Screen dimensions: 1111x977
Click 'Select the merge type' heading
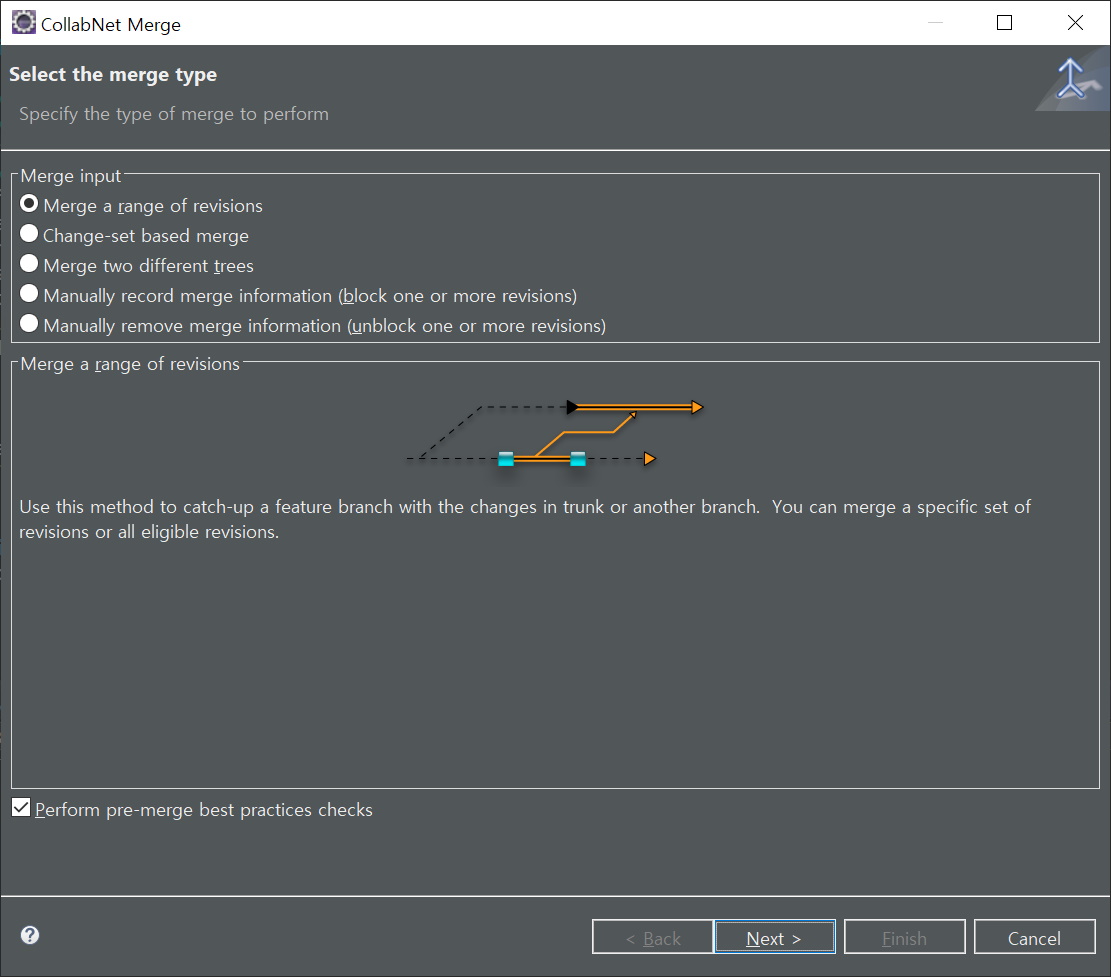(x=113, y=74)
